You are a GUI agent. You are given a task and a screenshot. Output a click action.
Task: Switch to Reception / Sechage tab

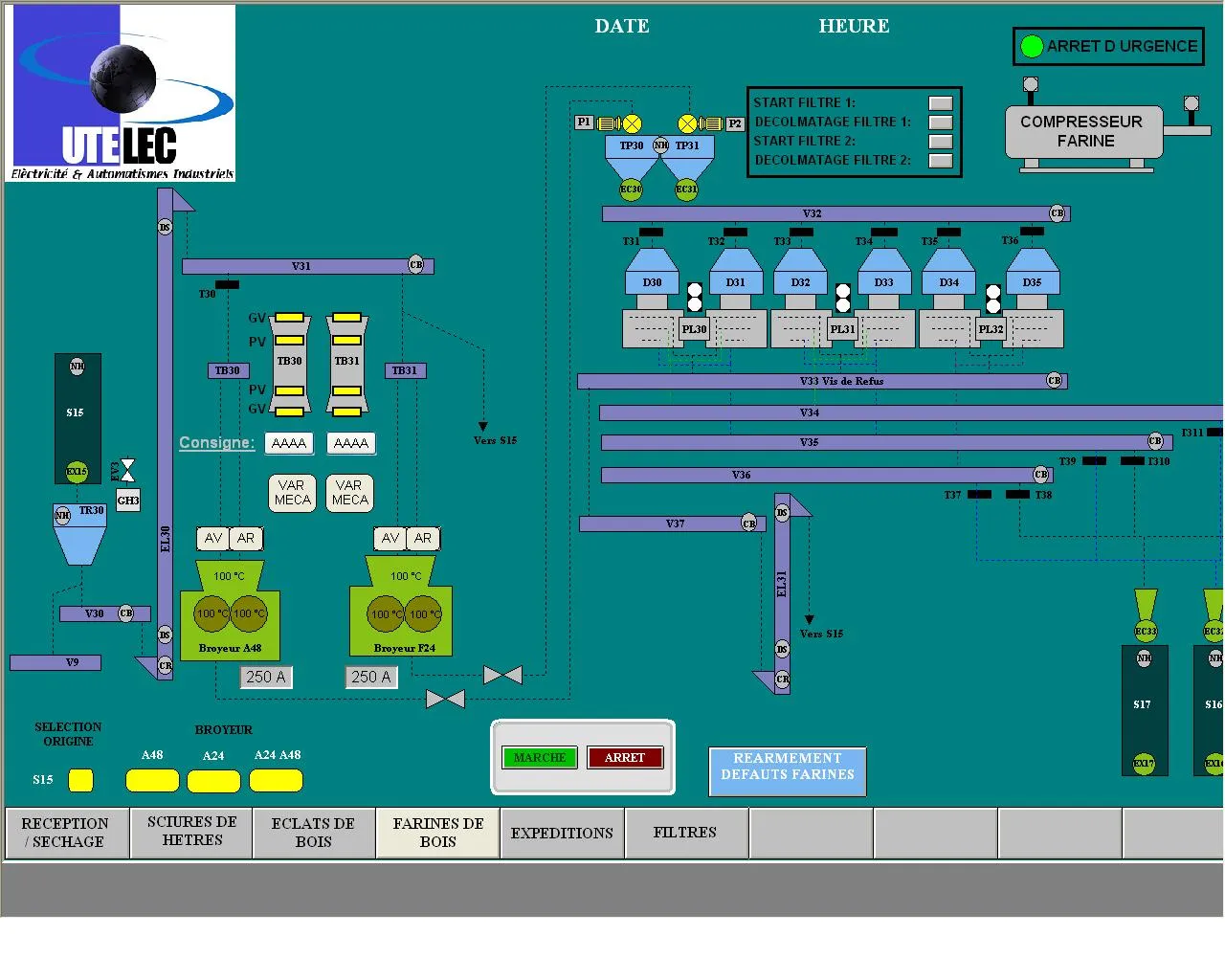click(65, 833)
